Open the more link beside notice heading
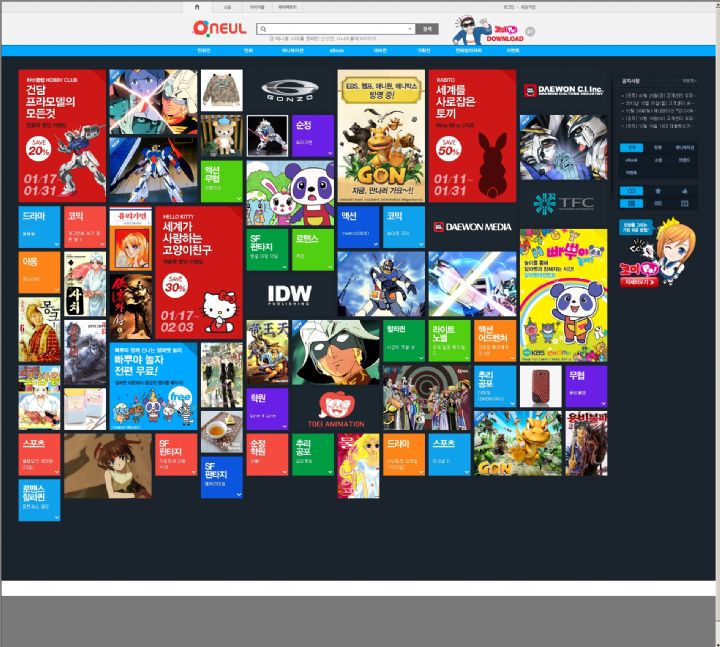720x647 pixels. 688,81
